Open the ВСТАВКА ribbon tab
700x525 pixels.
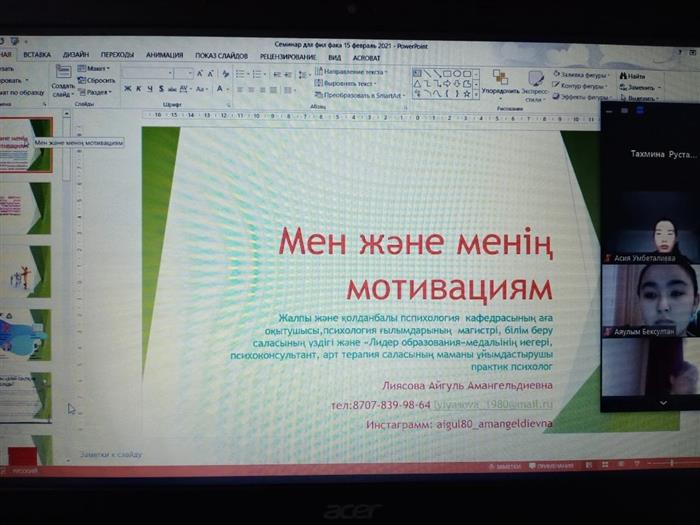[x=37, y=55]
